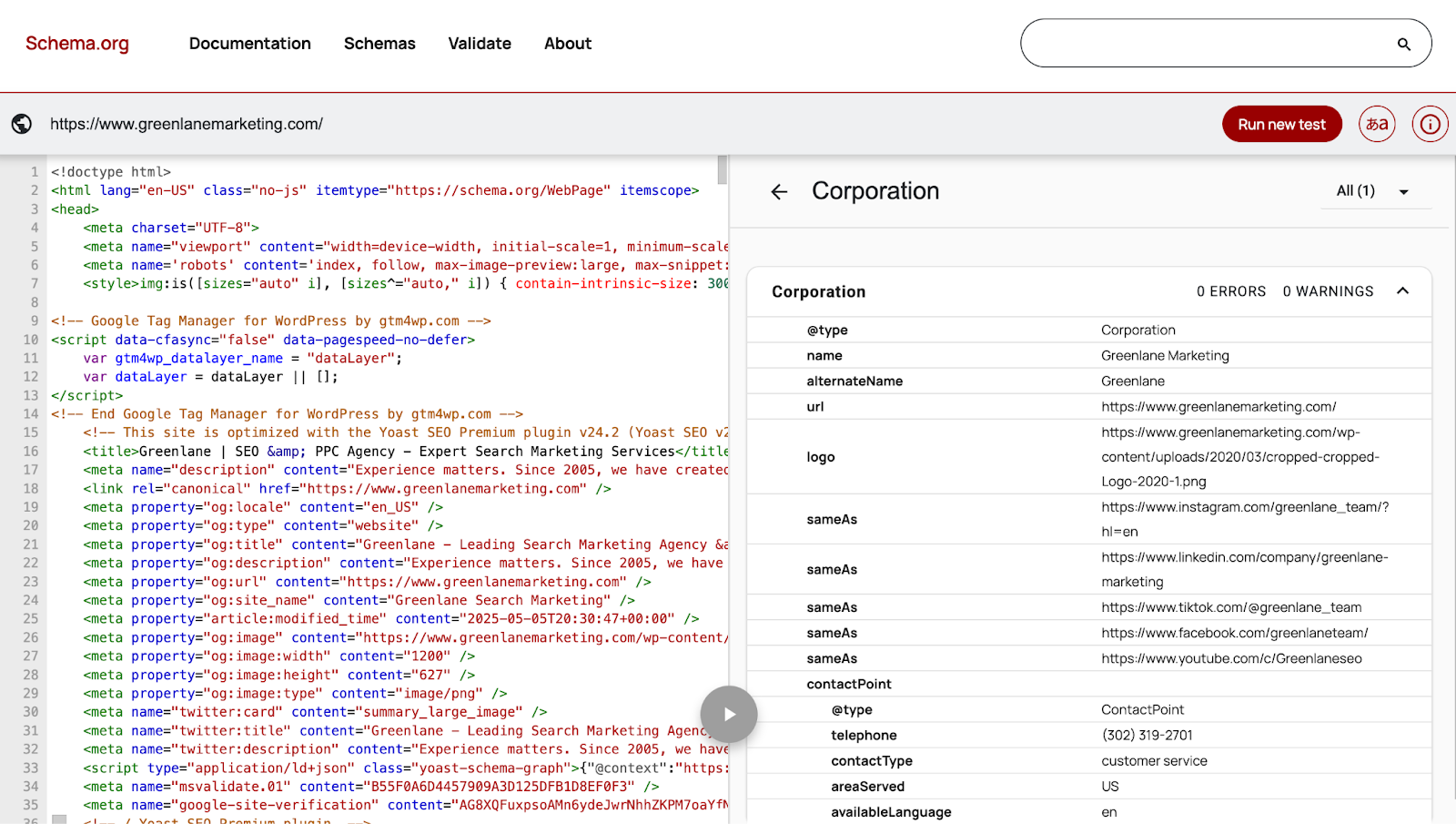Open the About page
Image resolution: width=1456 pixels, height=824 pixels.
(x=568, y=44)
